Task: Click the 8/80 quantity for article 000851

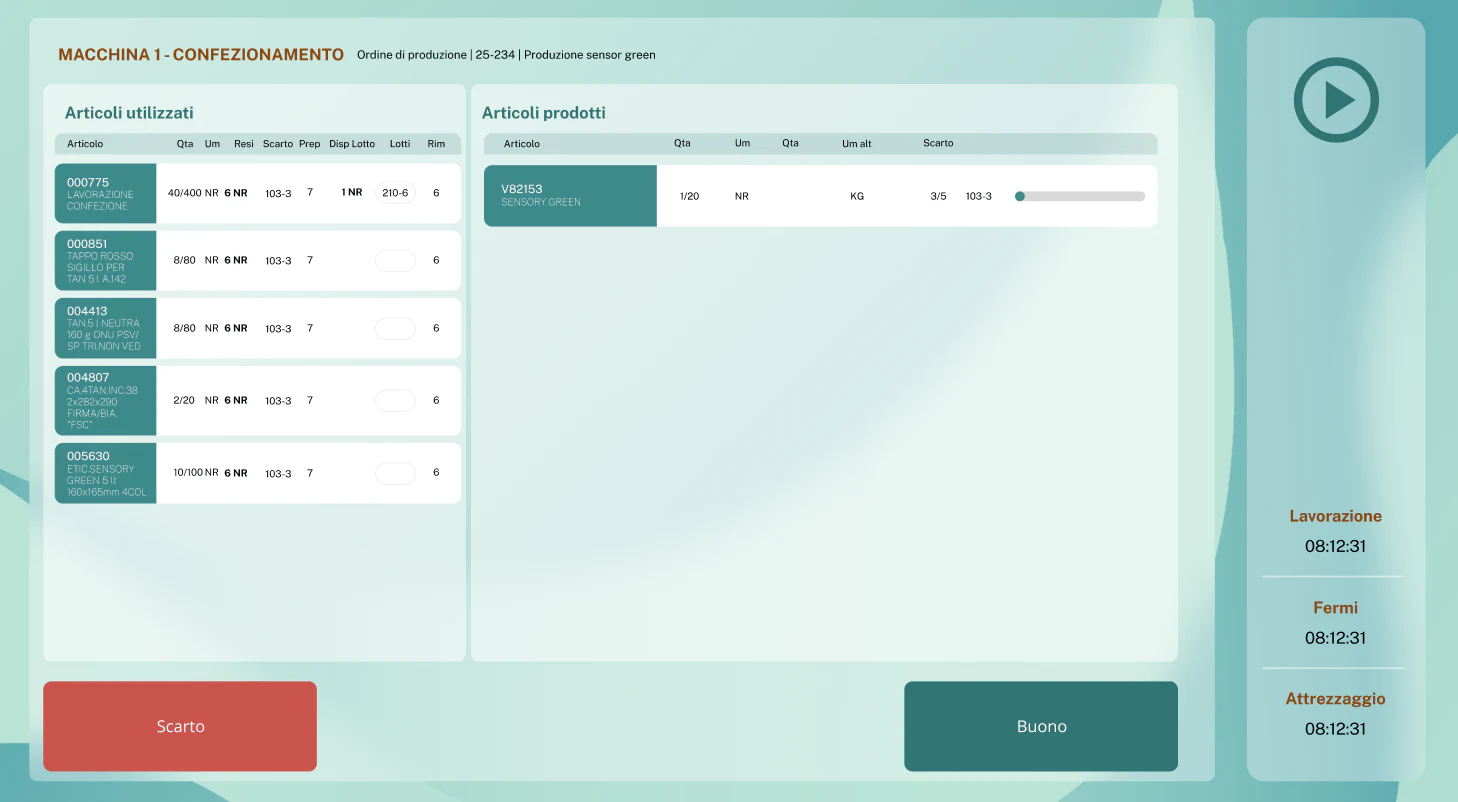Action: (x=185, y=260)
